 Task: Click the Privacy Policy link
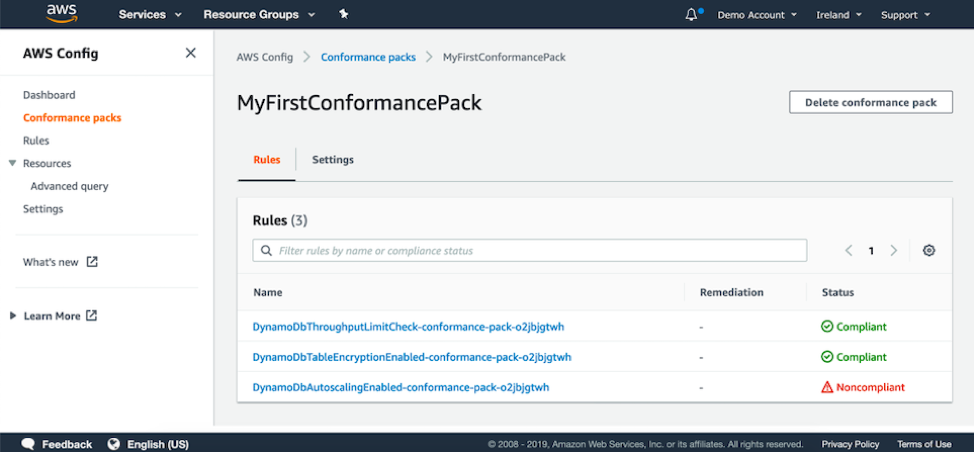850,444
